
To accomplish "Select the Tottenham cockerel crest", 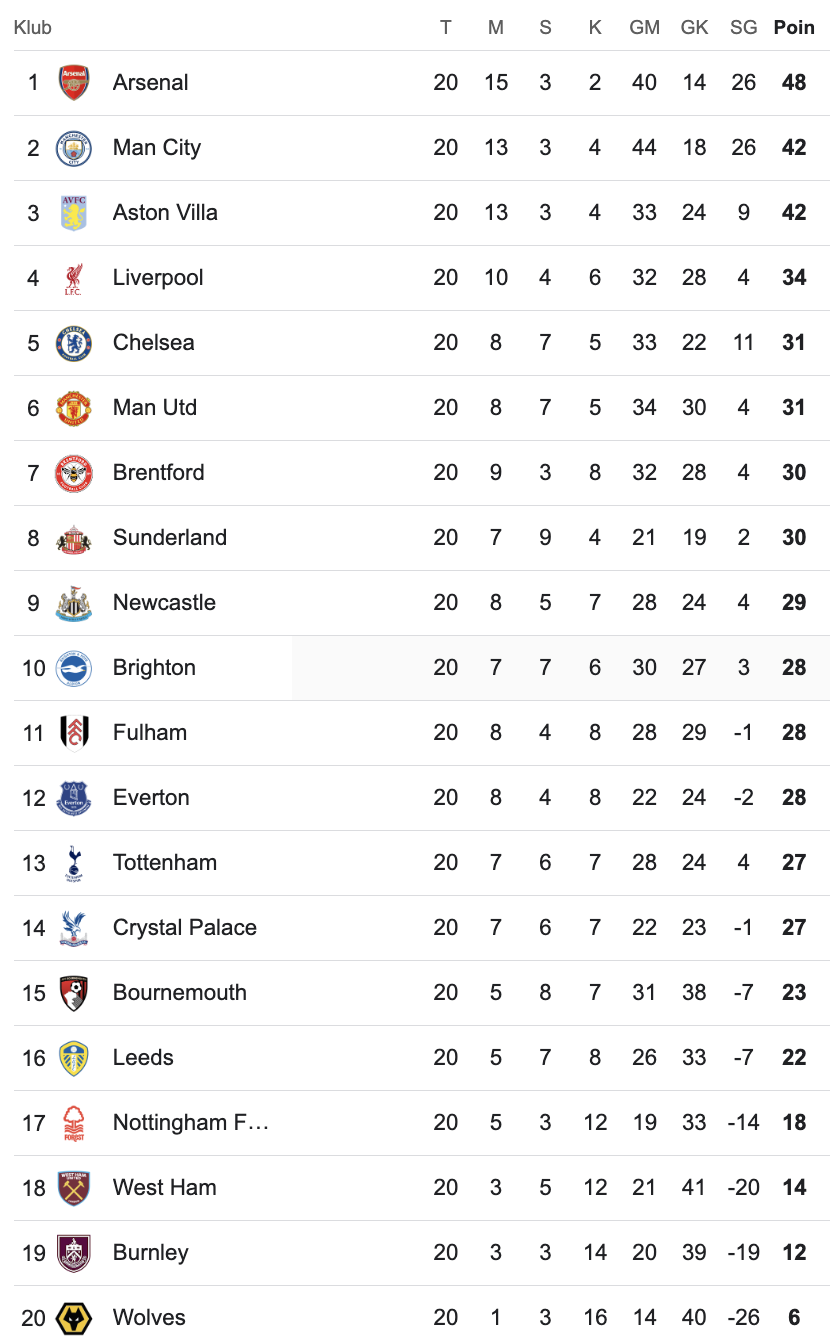I will coord(74,863).
